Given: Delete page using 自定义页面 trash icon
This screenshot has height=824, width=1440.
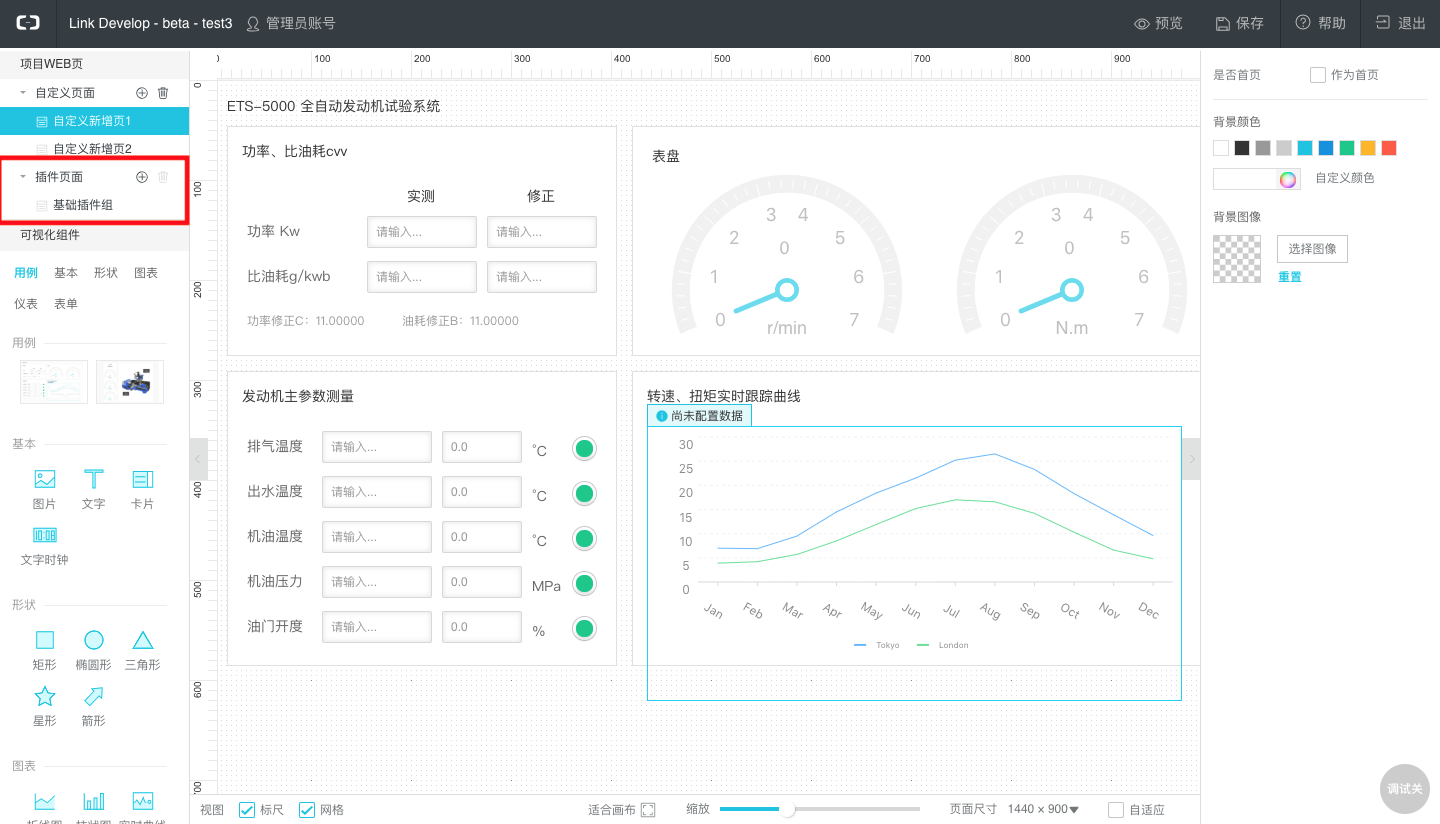Looking at the screenshot, I should (x=163, y=93).
